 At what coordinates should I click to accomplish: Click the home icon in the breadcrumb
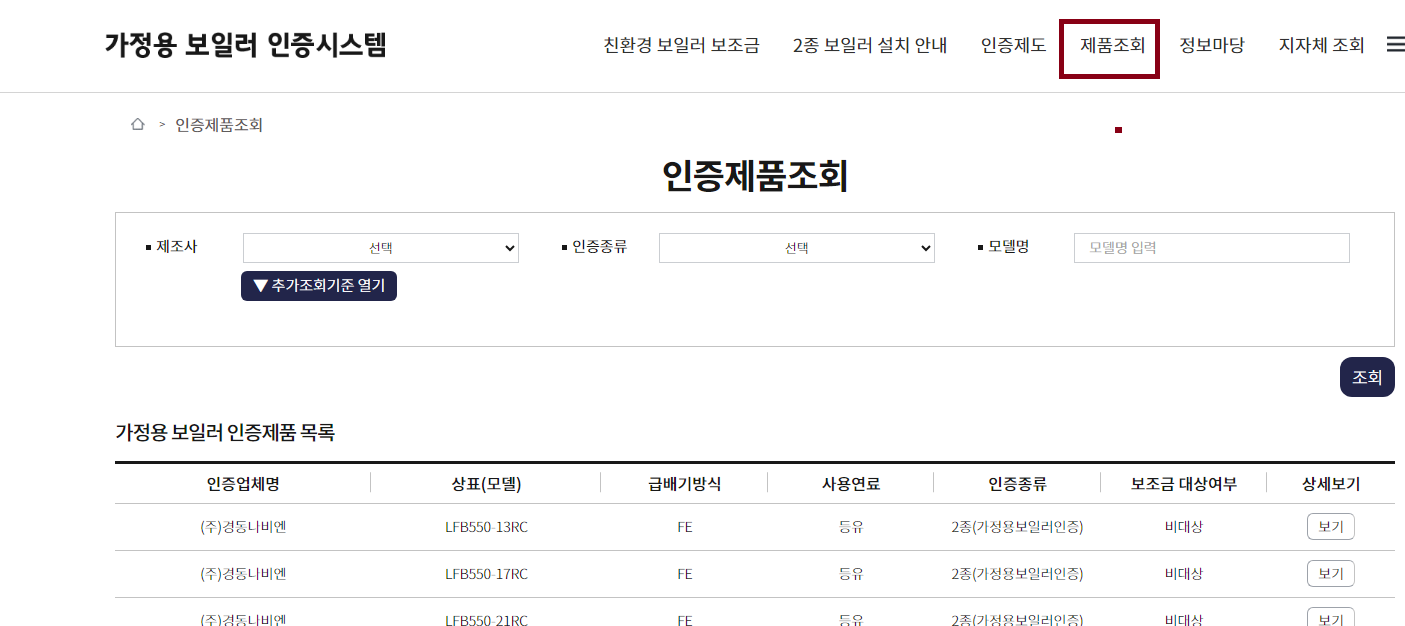coord(135,124)
